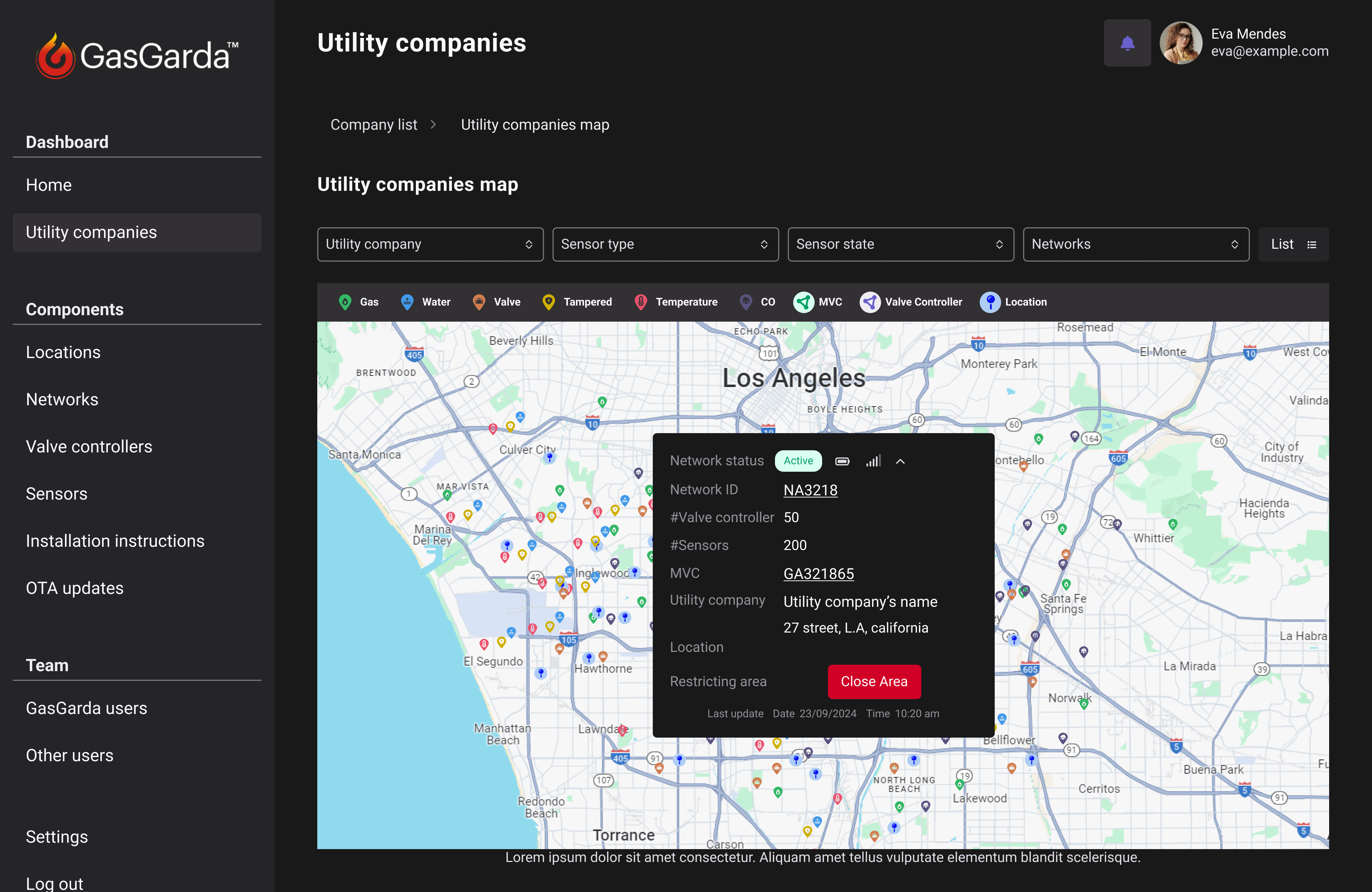The width and height of the screenshot is (1372, 892).
Task: Click the Active network status badge
Action: (x=798, y=461)
